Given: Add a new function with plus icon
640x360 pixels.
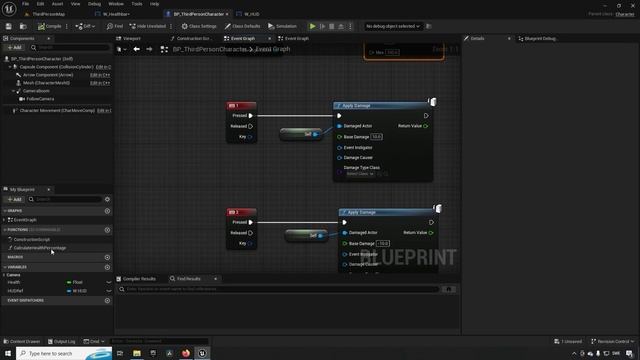Looking at the screenshot, I should (x=107, y=230).
